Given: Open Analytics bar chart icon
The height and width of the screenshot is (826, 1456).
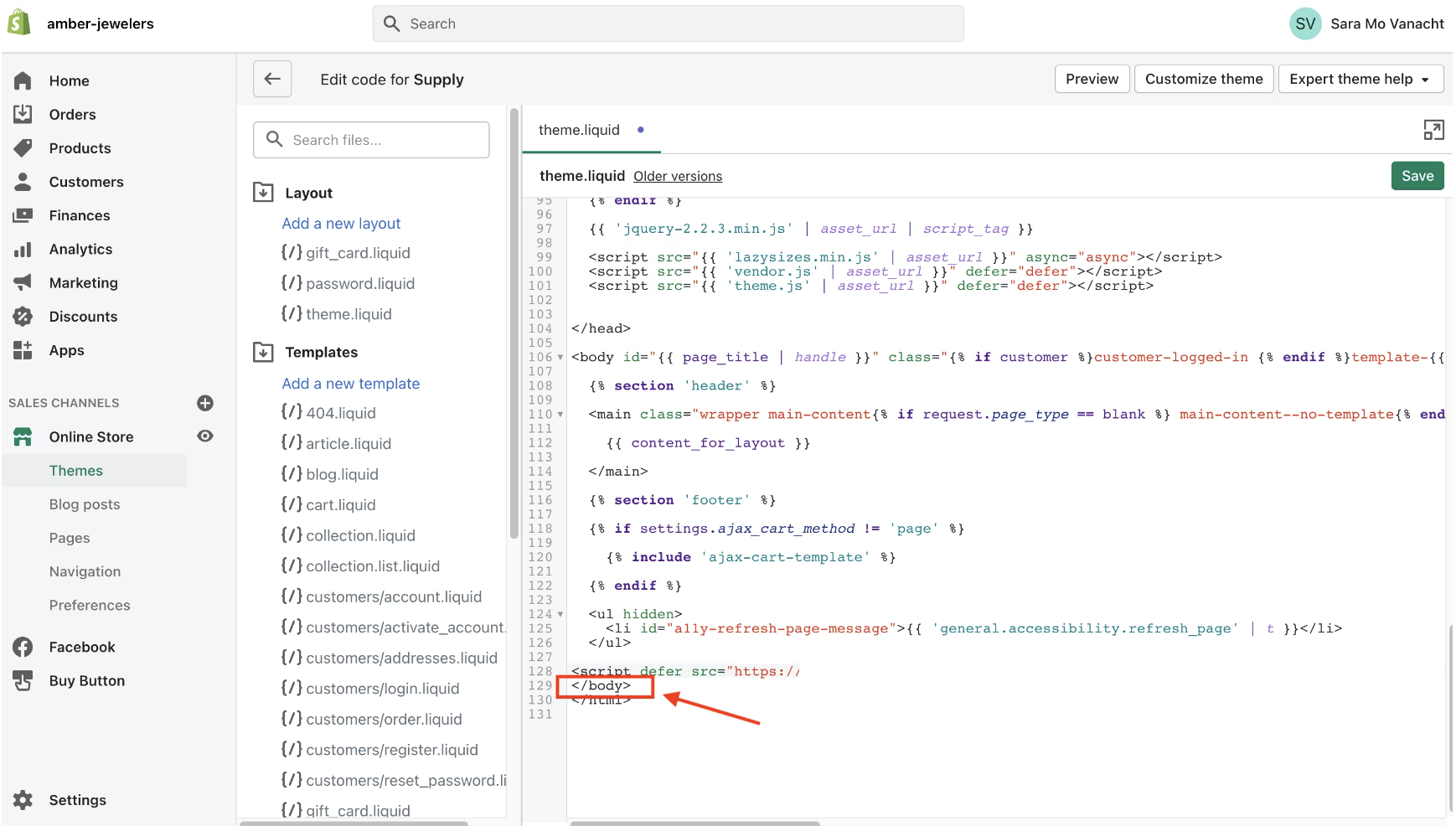Looking at the screenshot, I should coord(23,249).
